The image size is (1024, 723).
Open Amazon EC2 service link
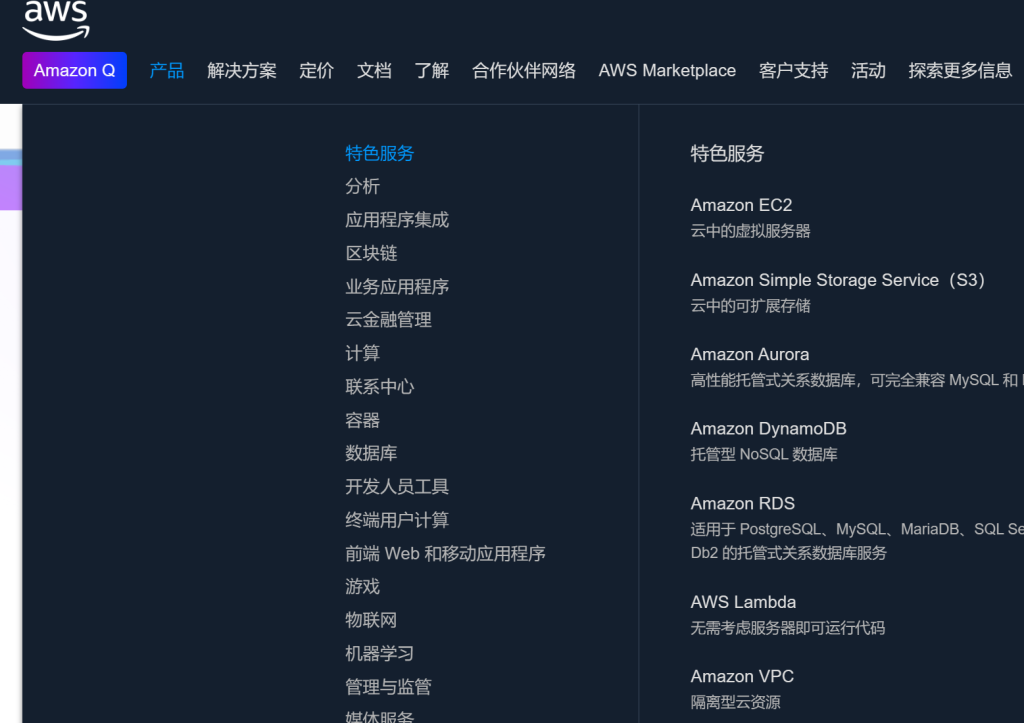pyautogui.click(x=741, y=205)
